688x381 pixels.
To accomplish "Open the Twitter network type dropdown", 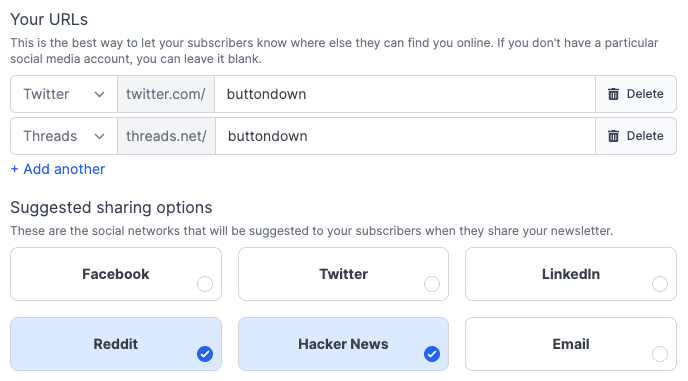I will click(64, 94).
